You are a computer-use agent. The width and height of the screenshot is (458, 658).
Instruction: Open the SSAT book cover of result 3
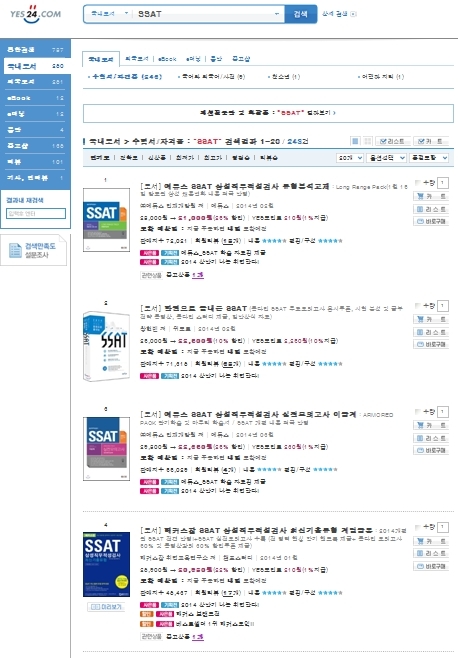(x=107, y=449)
